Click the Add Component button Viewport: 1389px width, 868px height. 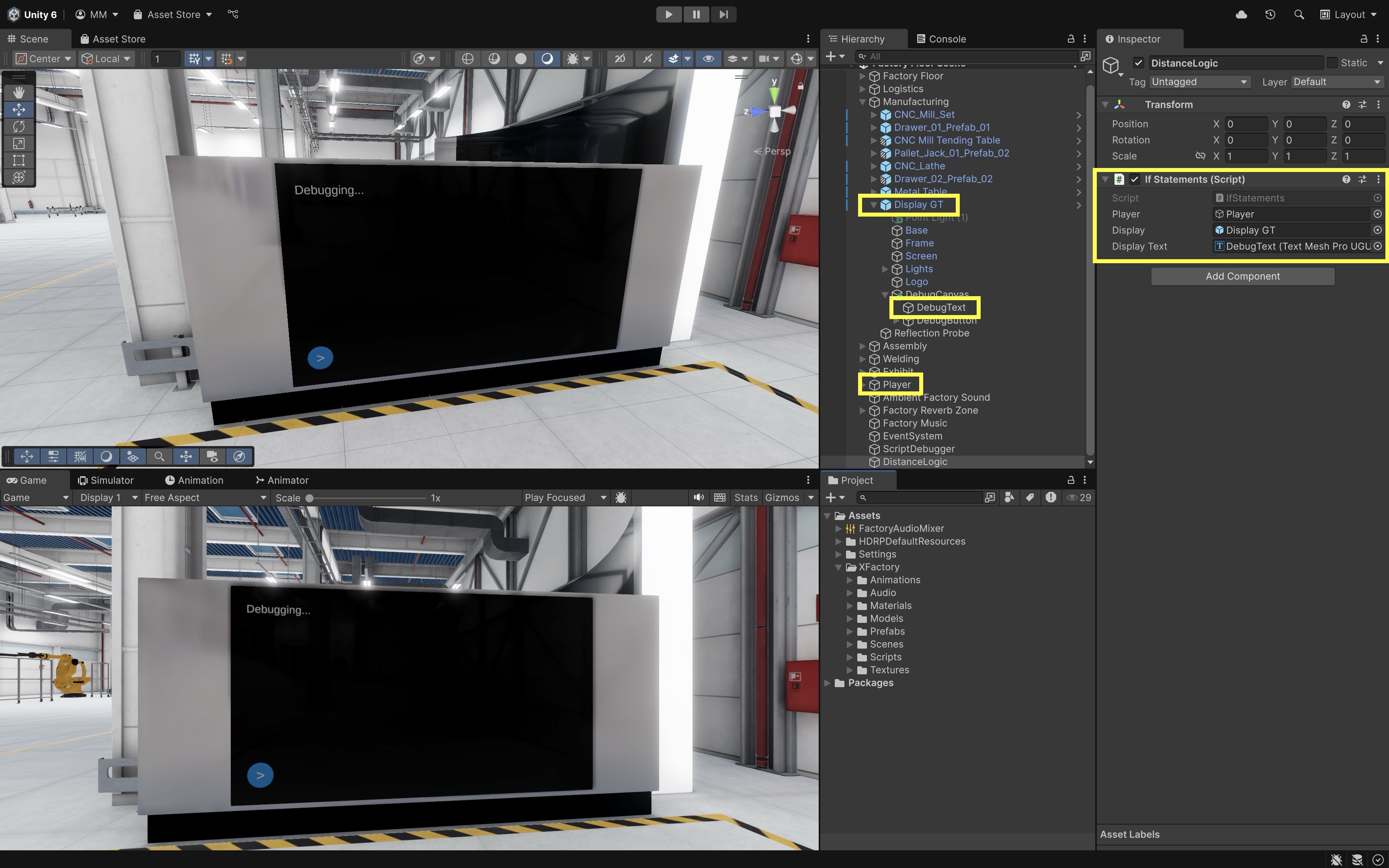1242,276
